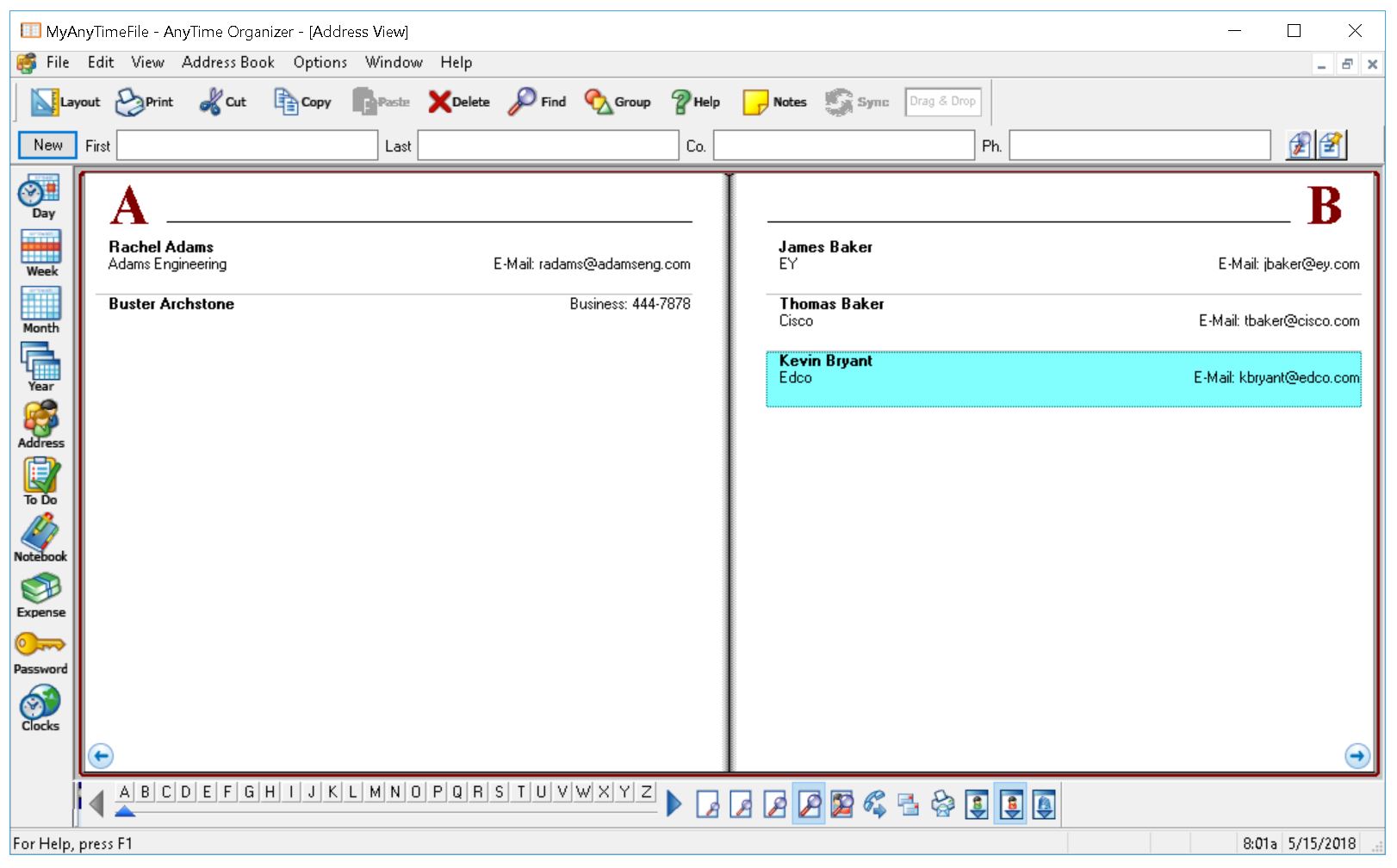
Task: Click inside the Co. search field
Action: [x=844, y=146]
